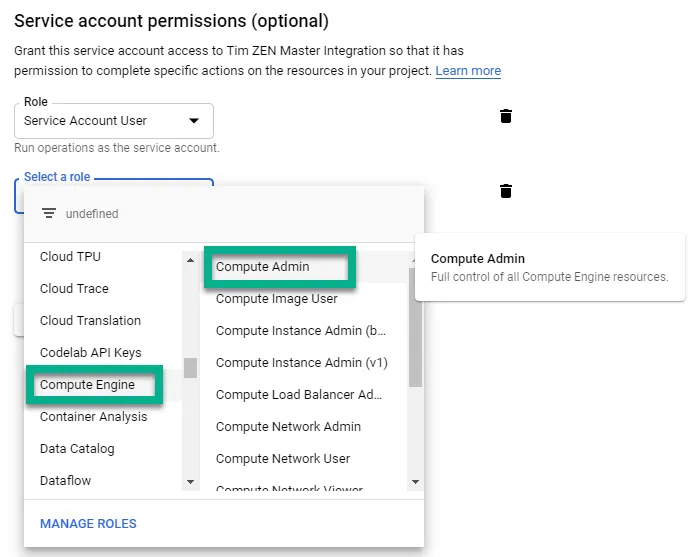Choose the Compute Admin role

pos(304,267)
